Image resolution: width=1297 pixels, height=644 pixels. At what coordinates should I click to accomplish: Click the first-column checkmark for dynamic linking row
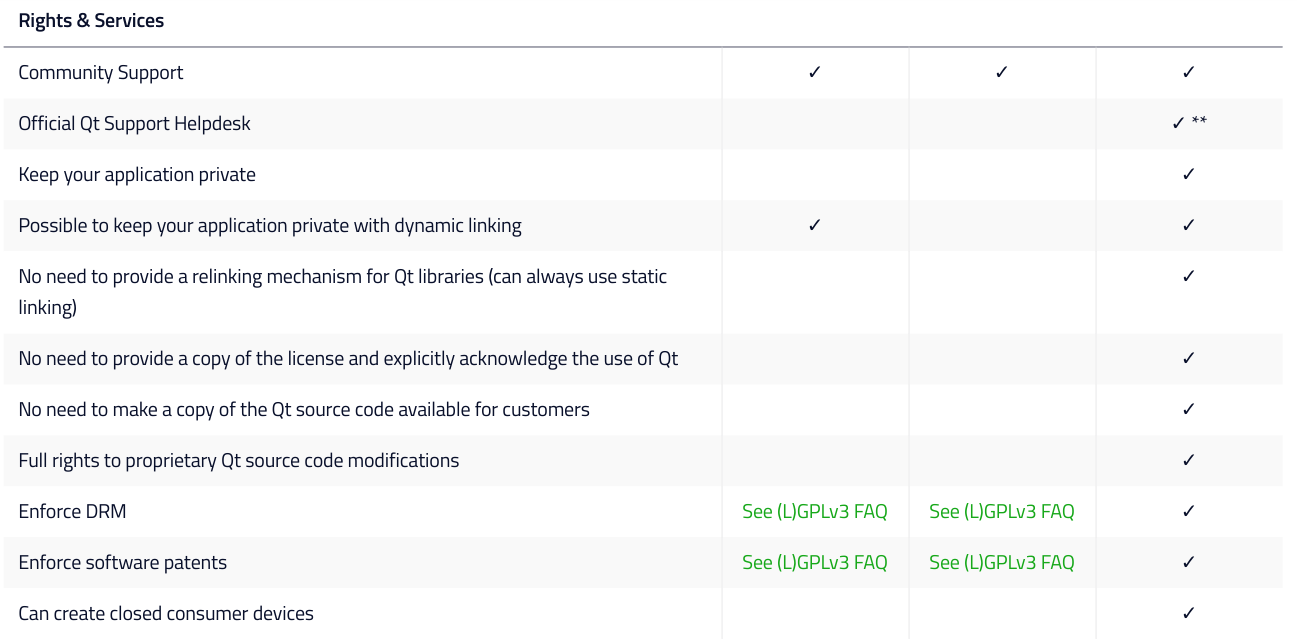pyautogui.click(x=815, y=226)
